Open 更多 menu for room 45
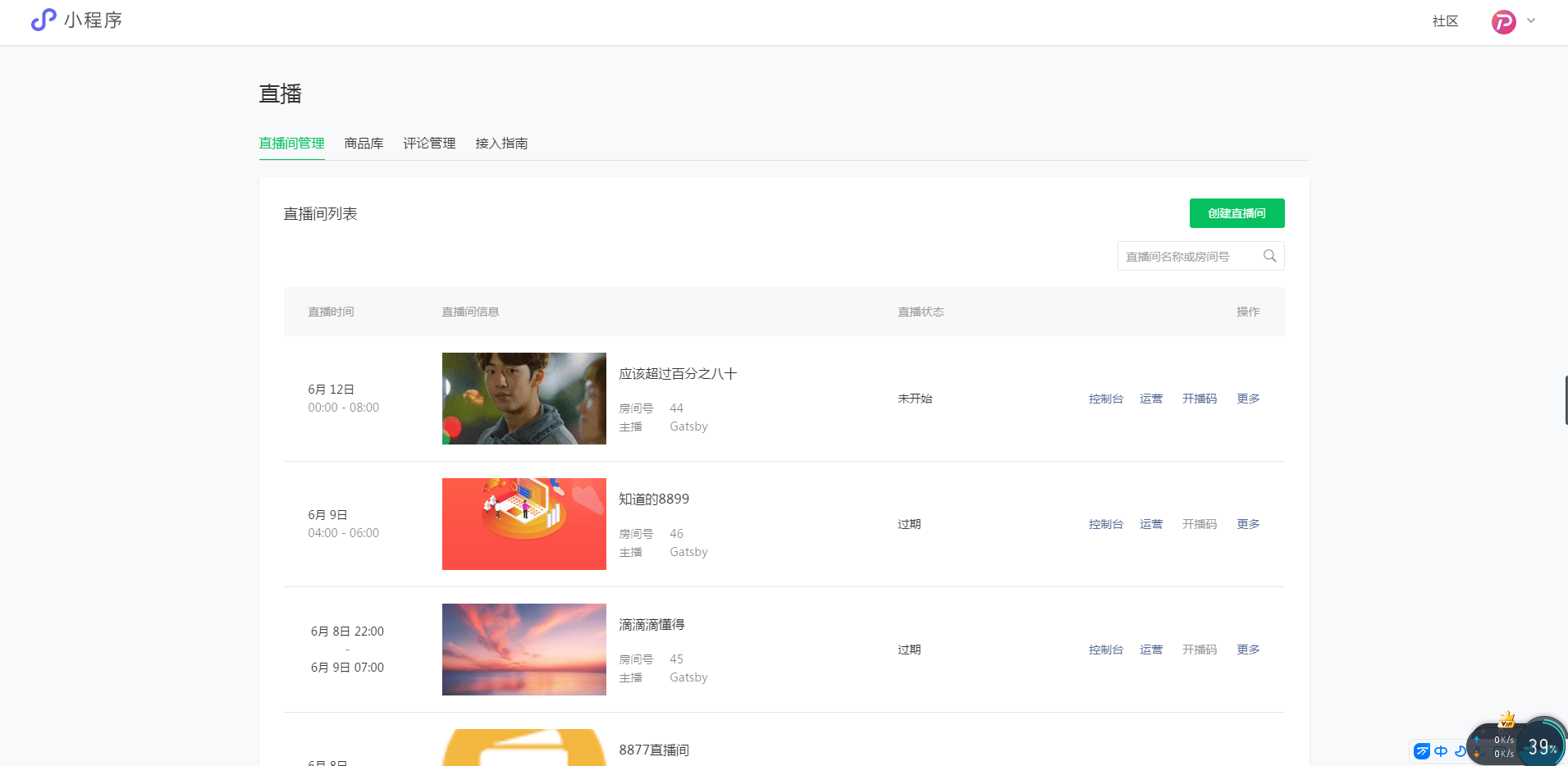The width and height of the screenshot is (1568, 766). coord(1248,650)
